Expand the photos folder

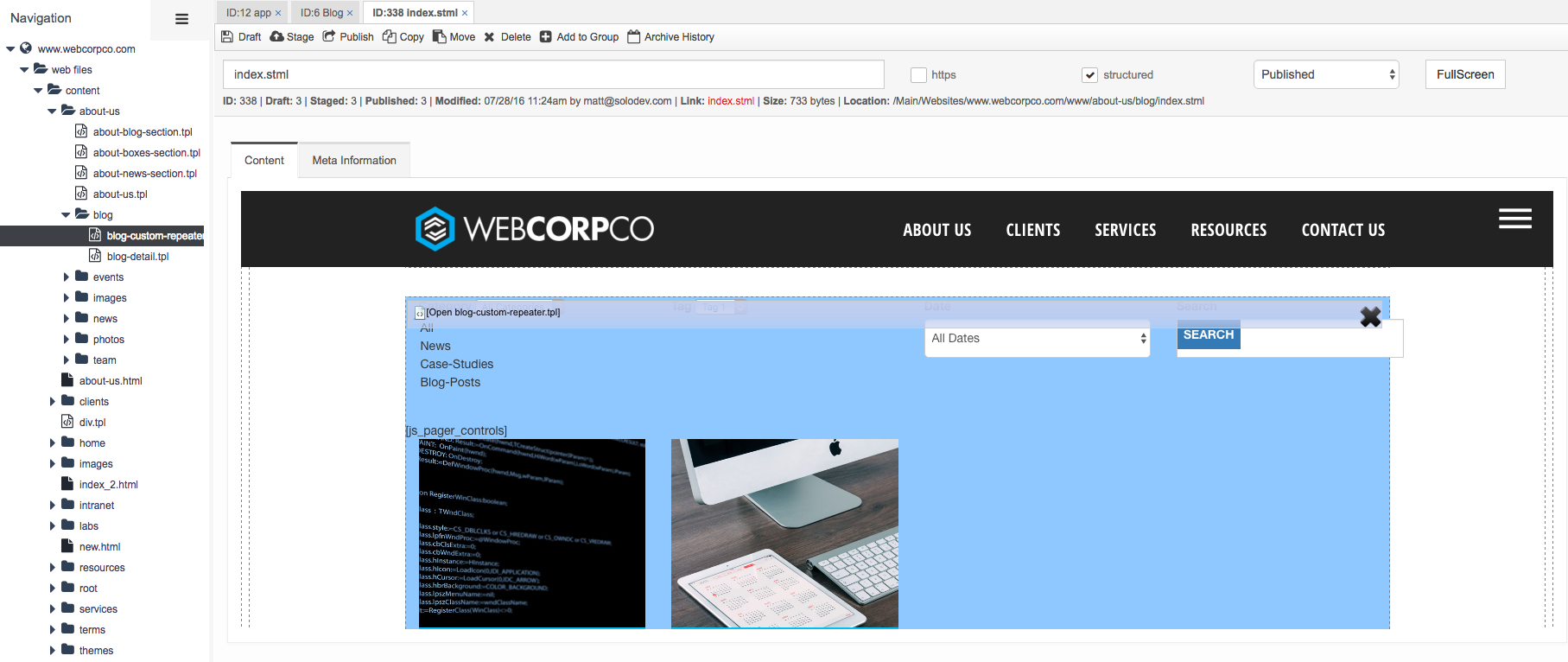(66, 340)
